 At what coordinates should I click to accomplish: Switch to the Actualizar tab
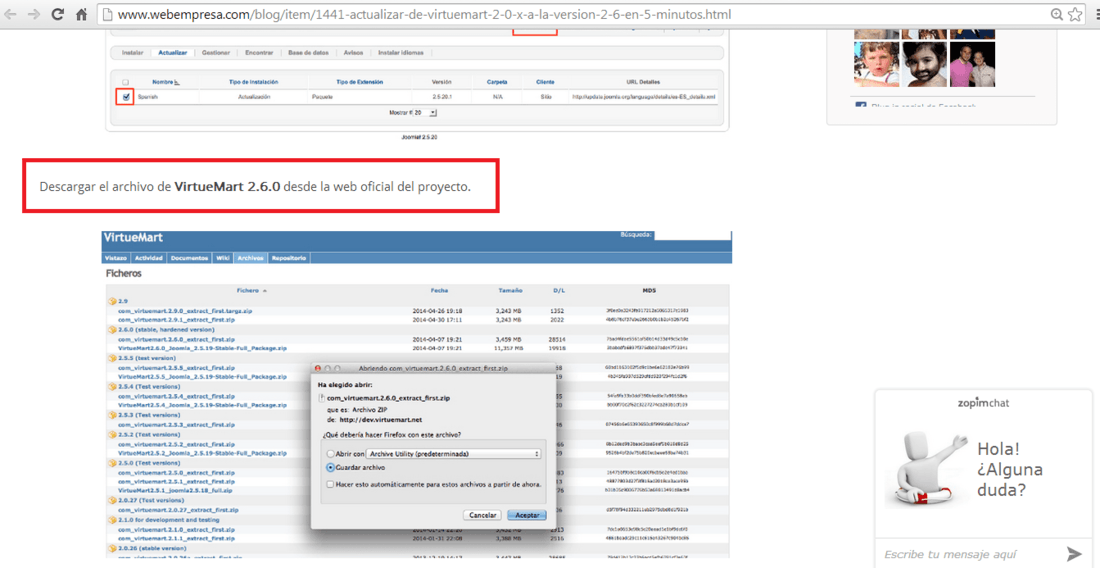(173, 53)
